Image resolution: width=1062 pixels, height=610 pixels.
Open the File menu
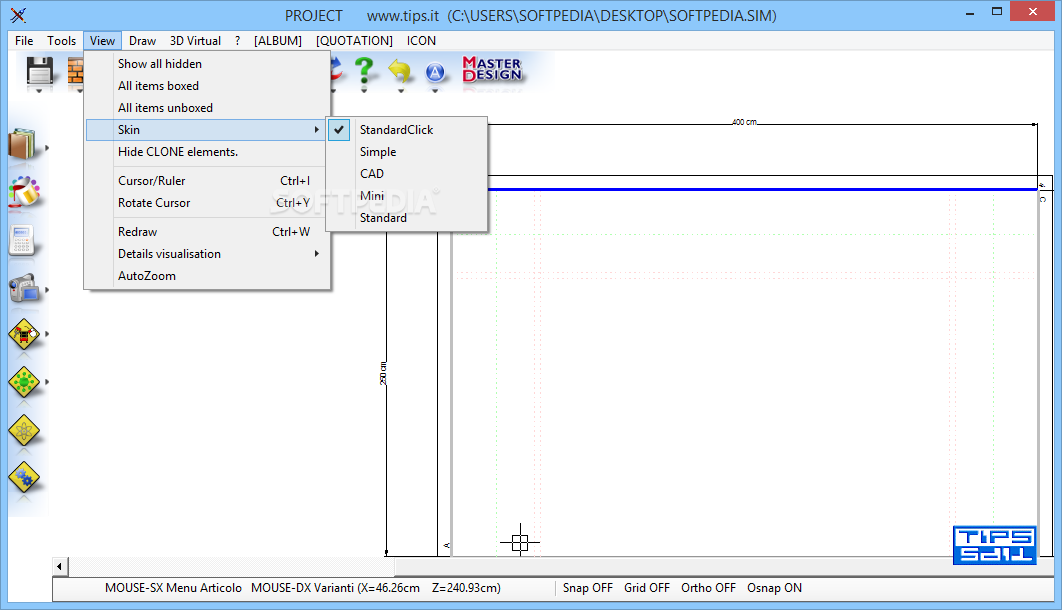(24, 41)
